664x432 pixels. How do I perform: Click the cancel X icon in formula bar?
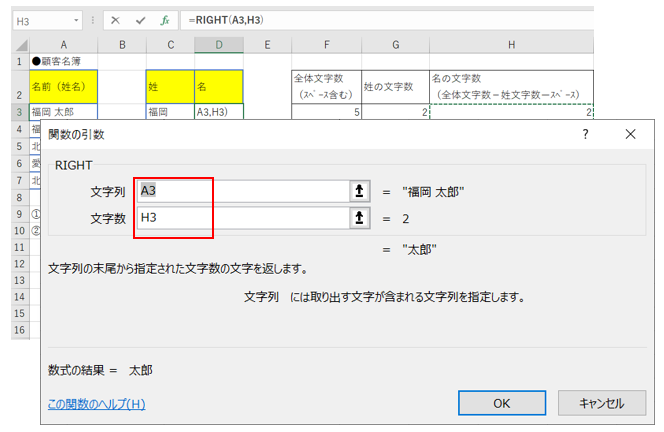pyautogui.click(x=116, y=20)
